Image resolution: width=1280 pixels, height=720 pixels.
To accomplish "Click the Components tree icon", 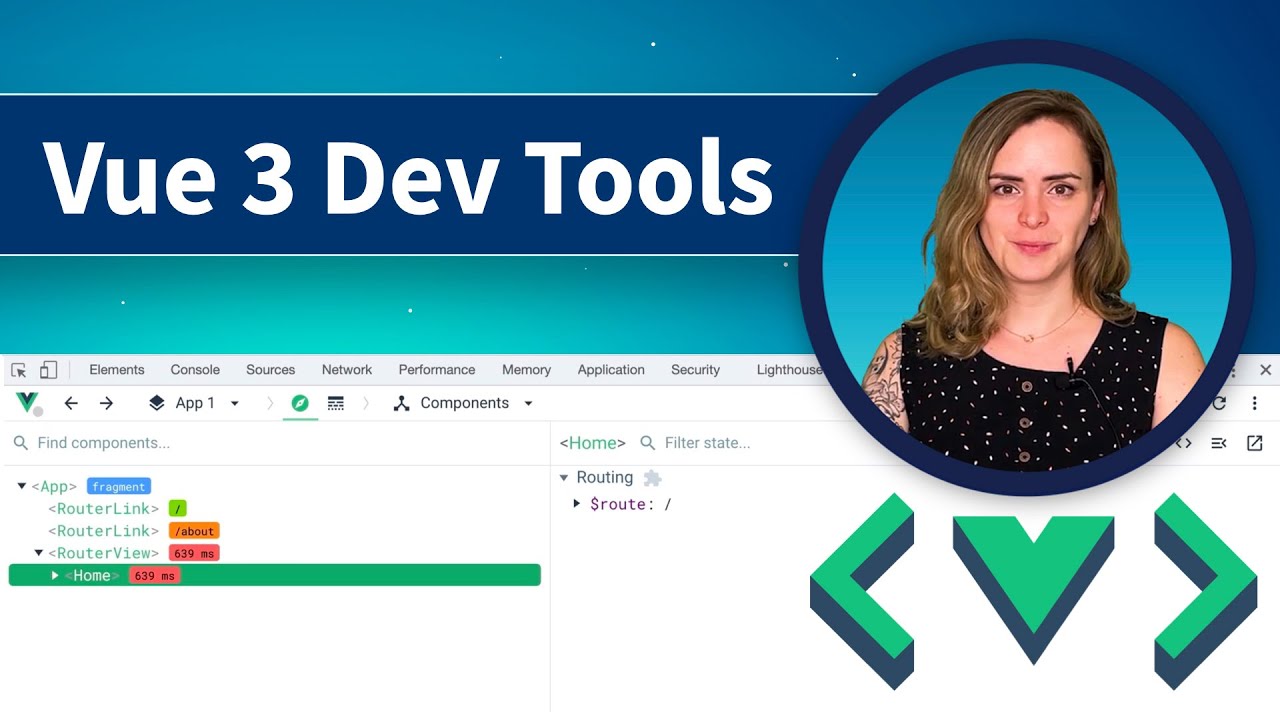I will click(402, 403).
